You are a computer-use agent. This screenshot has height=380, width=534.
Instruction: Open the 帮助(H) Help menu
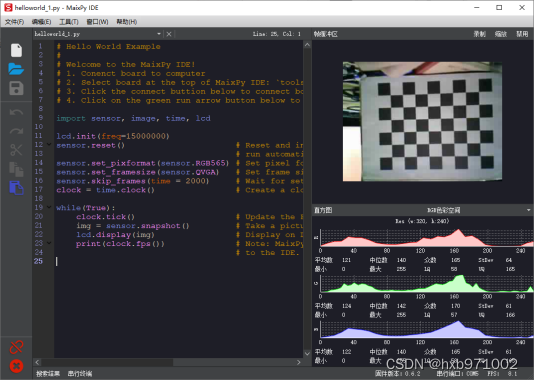(127, 22)
